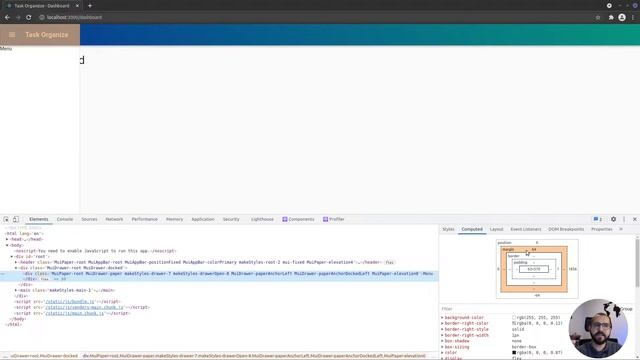Open the DevTools customize kebab menu
Viewport: 640px width, 360px height.
(624, 219)
